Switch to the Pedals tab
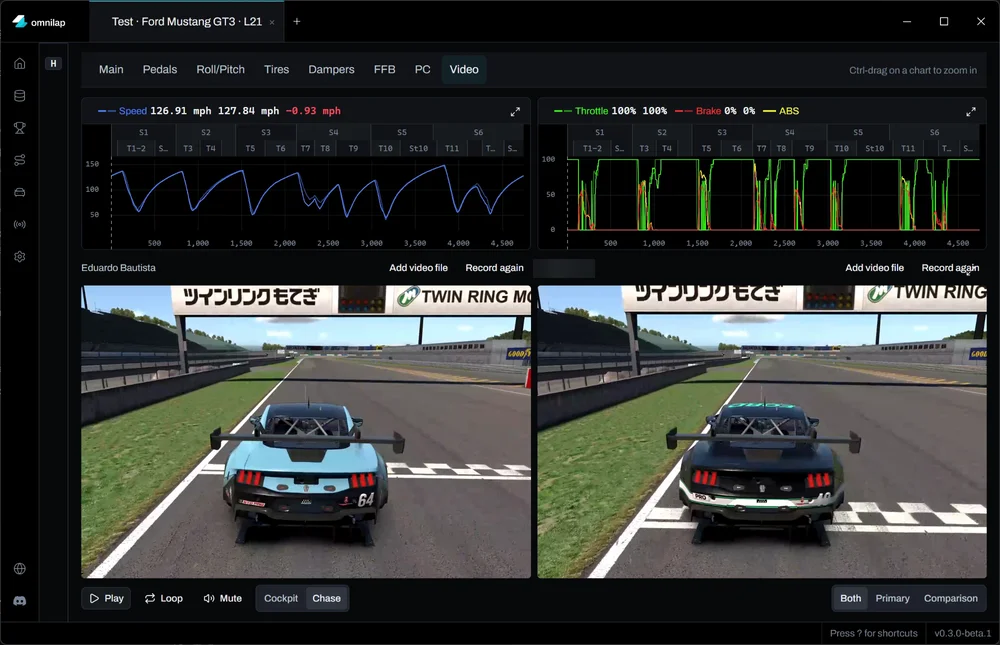1000x645 pixels. click(159, 70)
